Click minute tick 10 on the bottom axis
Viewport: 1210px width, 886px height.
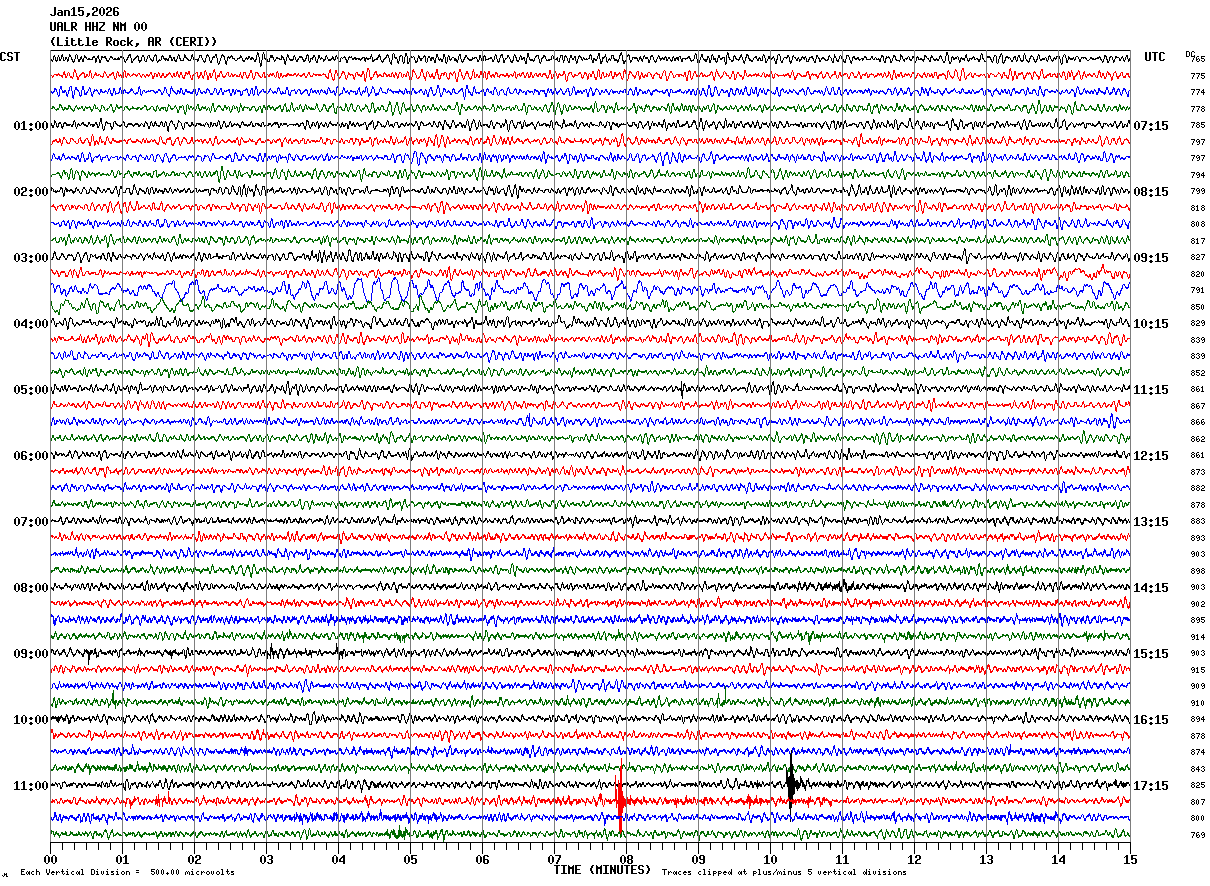point(770,859)
